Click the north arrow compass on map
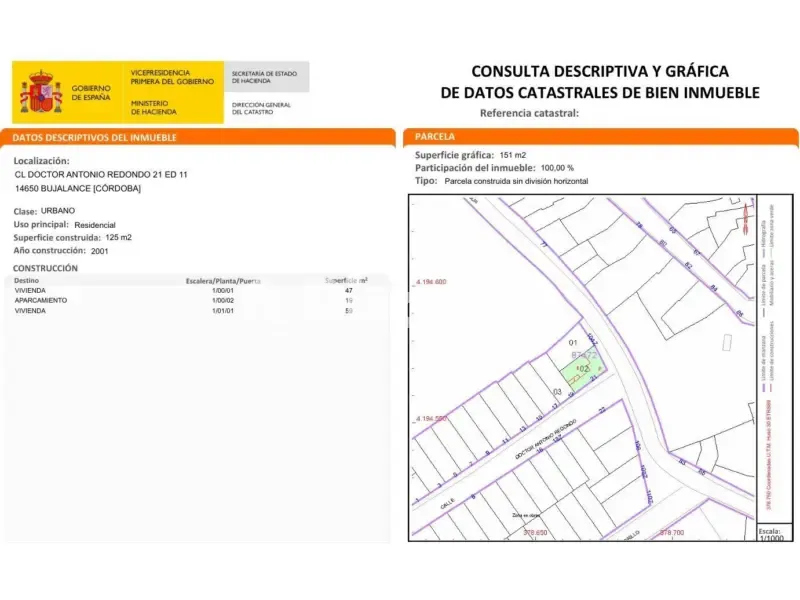Viewport: 800px width, 600px height. click(x=747, y=218)
